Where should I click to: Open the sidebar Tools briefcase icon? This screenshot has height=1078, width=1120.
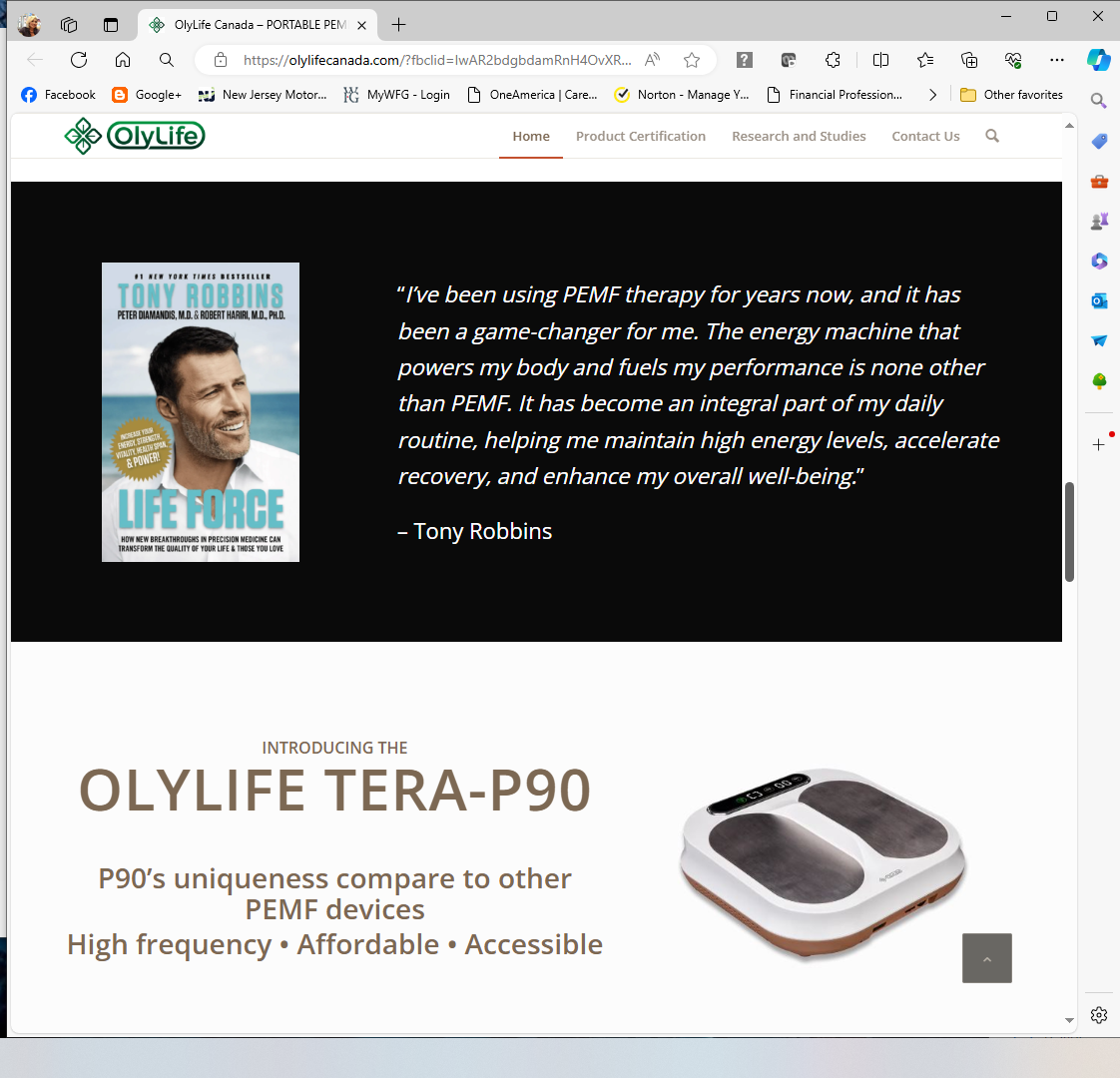pyautogui.click(x=1099, y=182)
